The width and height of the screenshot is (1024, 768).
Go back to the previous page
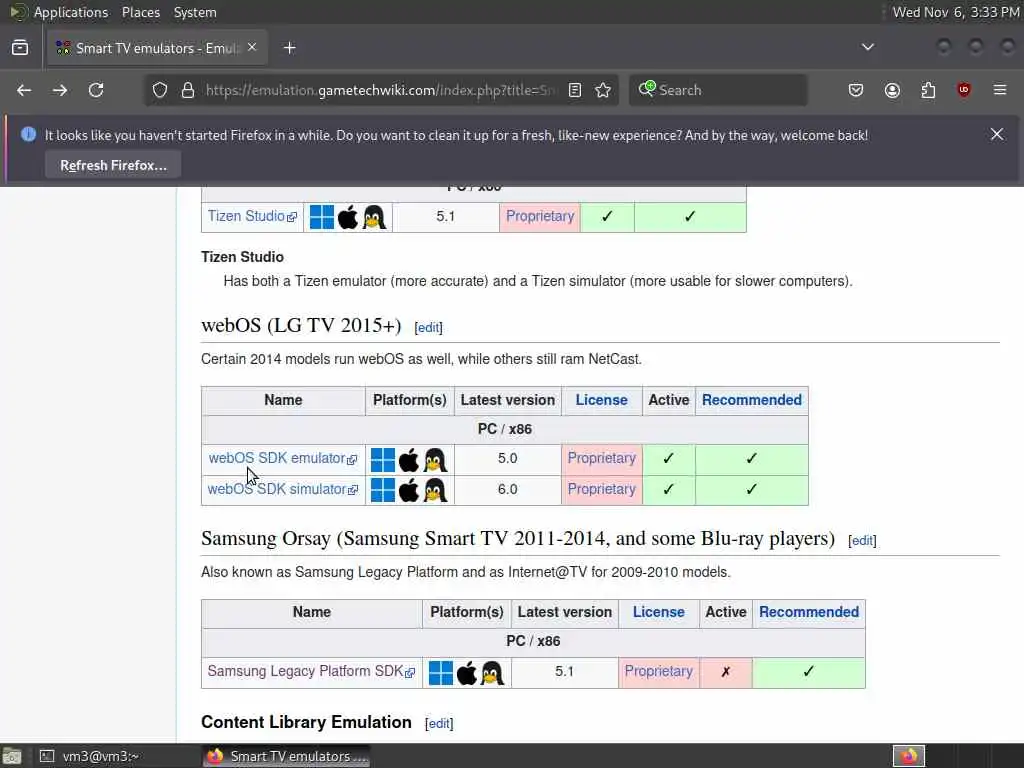tap(24, 90)
